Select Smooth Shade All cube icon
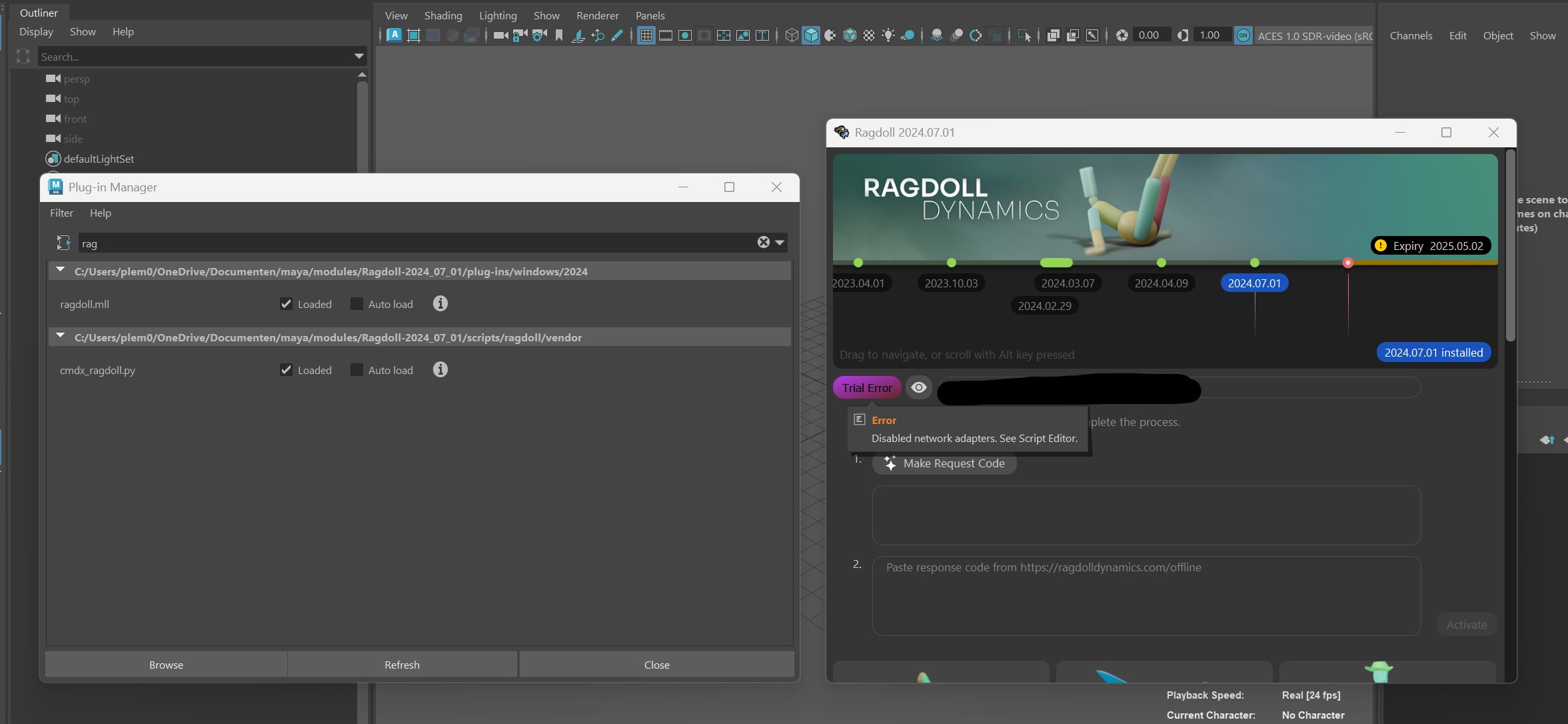This screenshot has width=1568, height=724. click(811, 36)
